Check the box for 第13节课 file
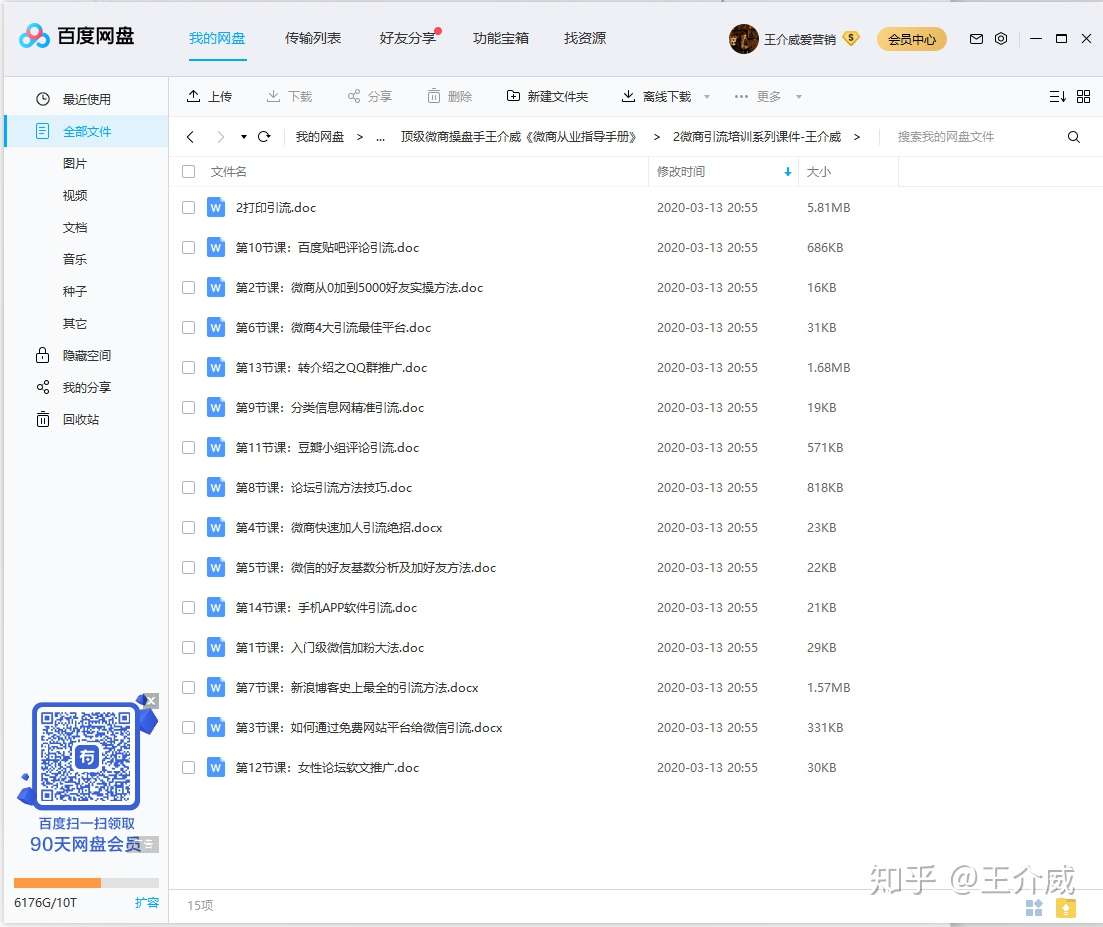This screenshot has width=1103, height=927. click(189, 367)
